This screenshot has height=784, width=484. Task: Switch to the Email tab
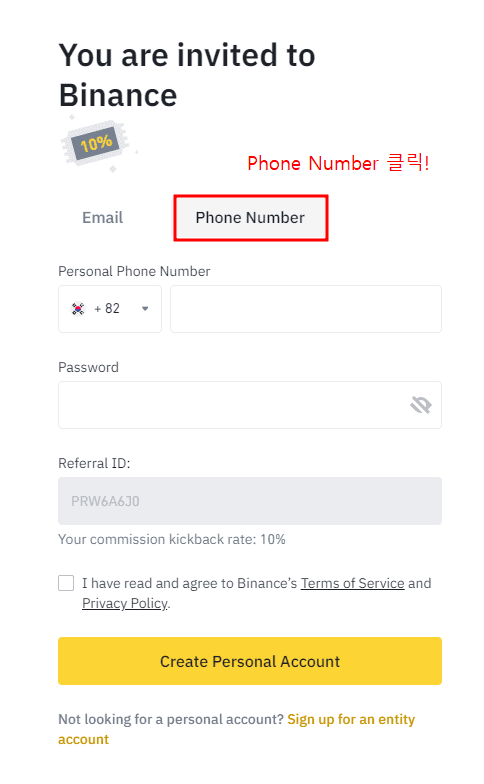(102, 218)
